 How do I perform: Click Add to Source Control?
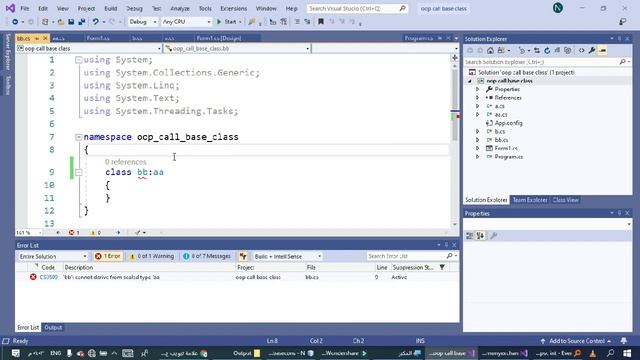point(576,341)
